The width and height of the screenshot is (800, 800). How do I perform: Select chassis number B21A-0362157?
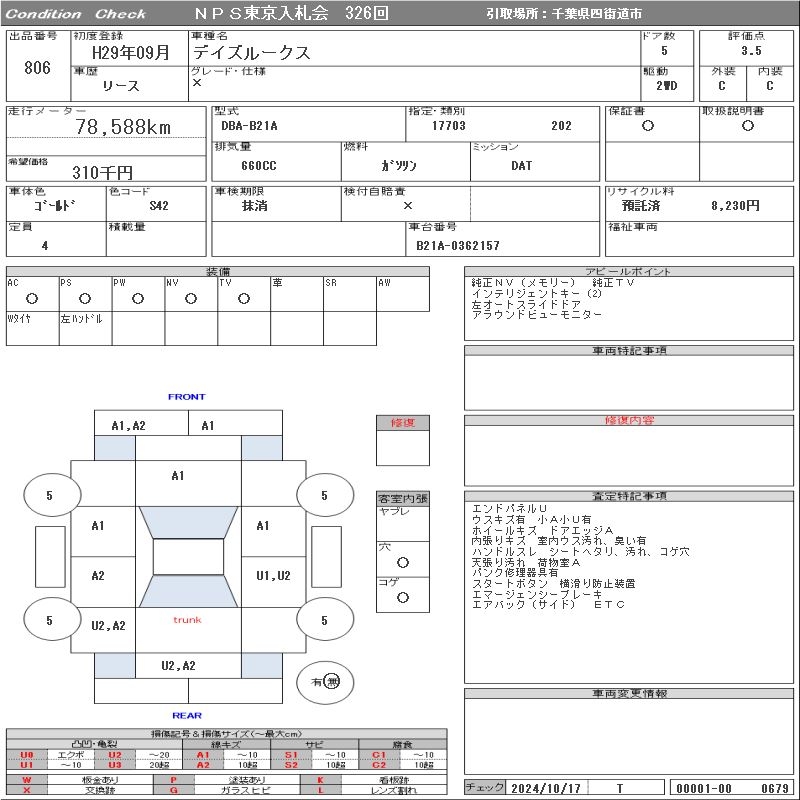point(458,245)
